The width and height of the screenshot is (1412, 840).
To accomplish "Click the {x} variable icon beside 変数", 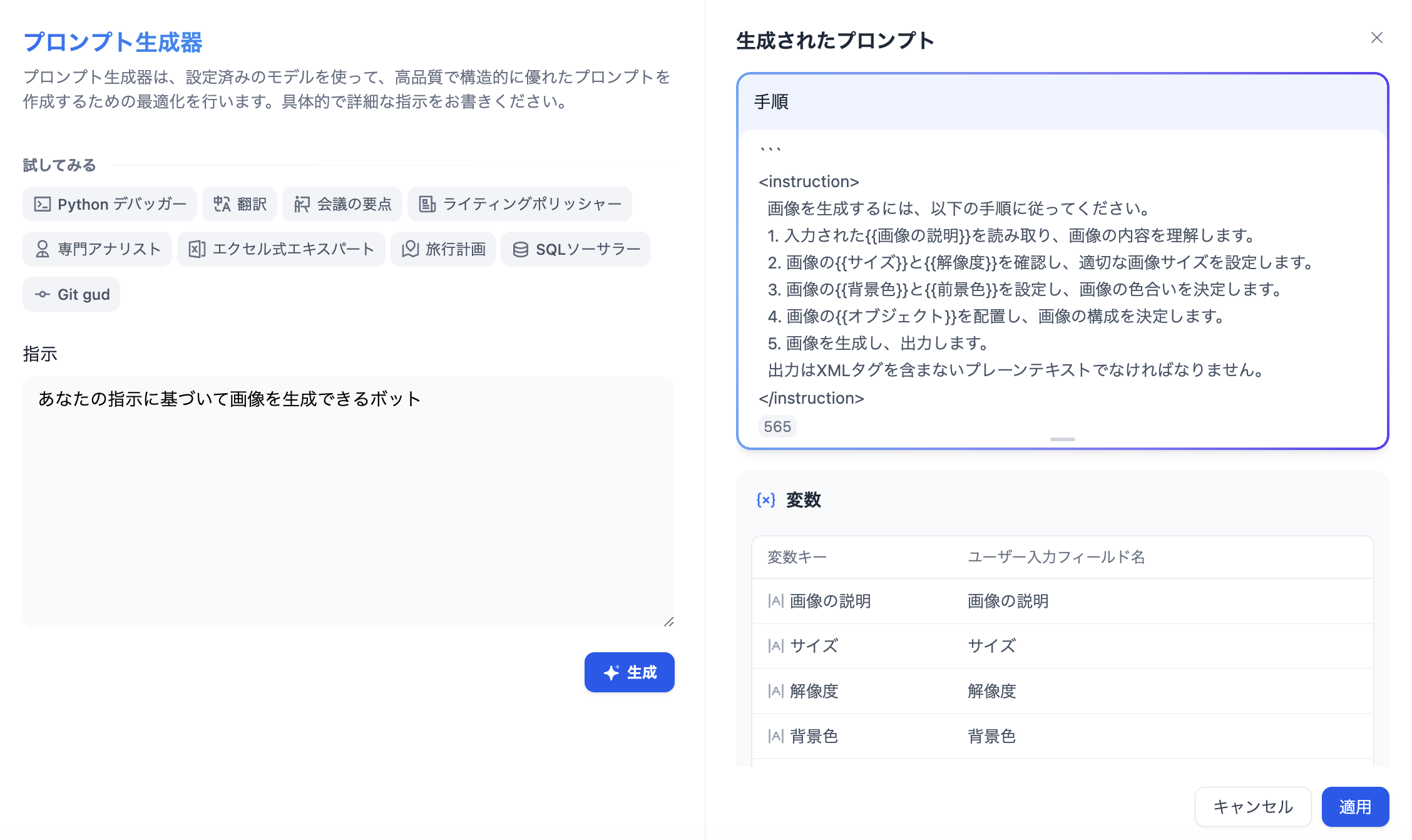I will (x=766, y=499).
